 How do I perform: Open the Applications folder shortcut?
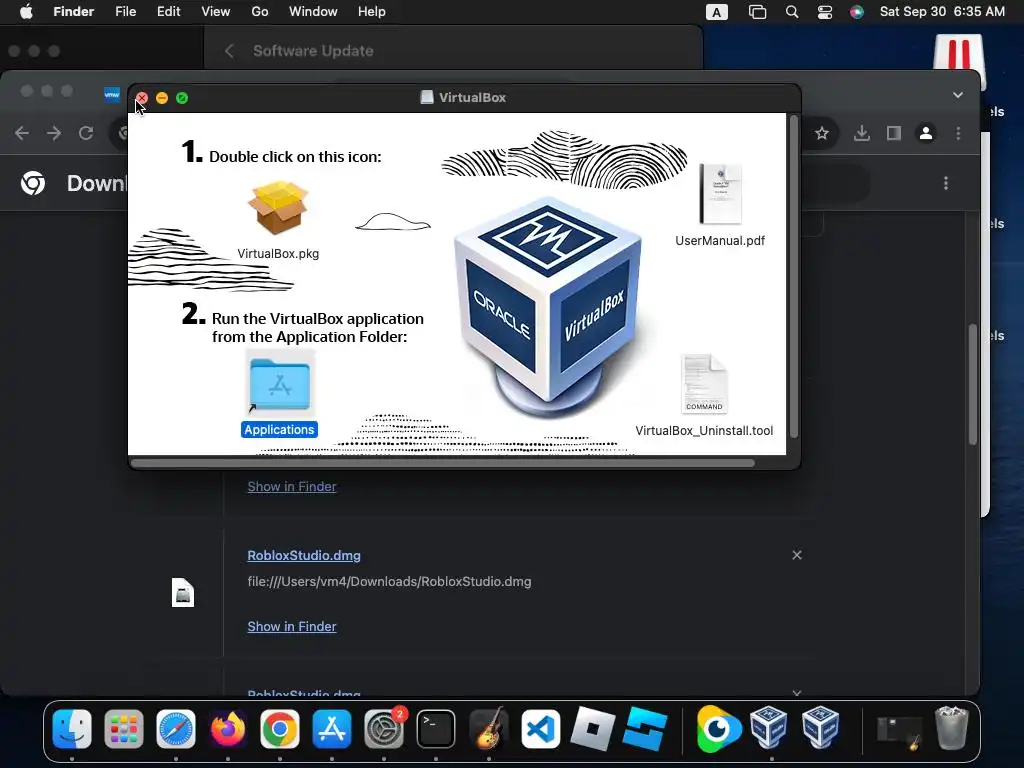pyautogui.click(x=280, y=384)
